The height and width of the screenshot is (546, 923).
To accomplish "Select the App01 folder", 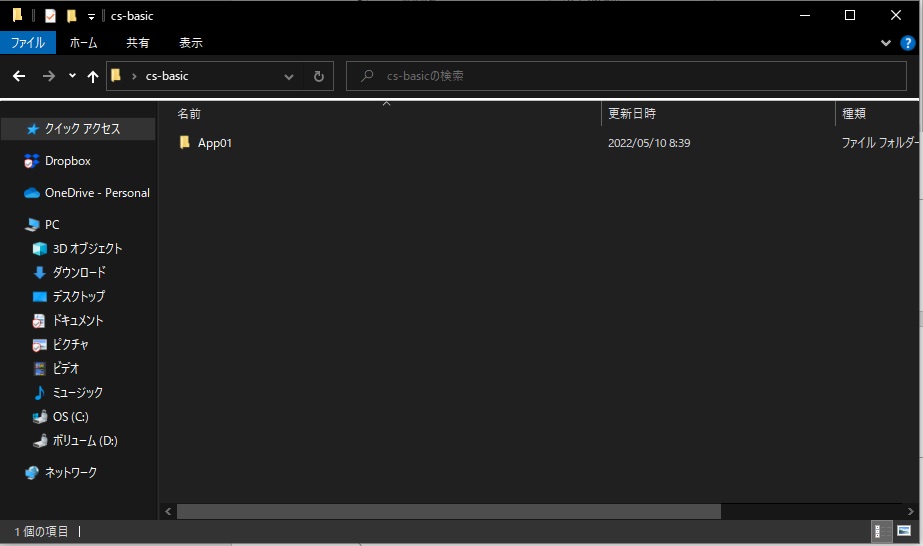I will click(214, 143).
